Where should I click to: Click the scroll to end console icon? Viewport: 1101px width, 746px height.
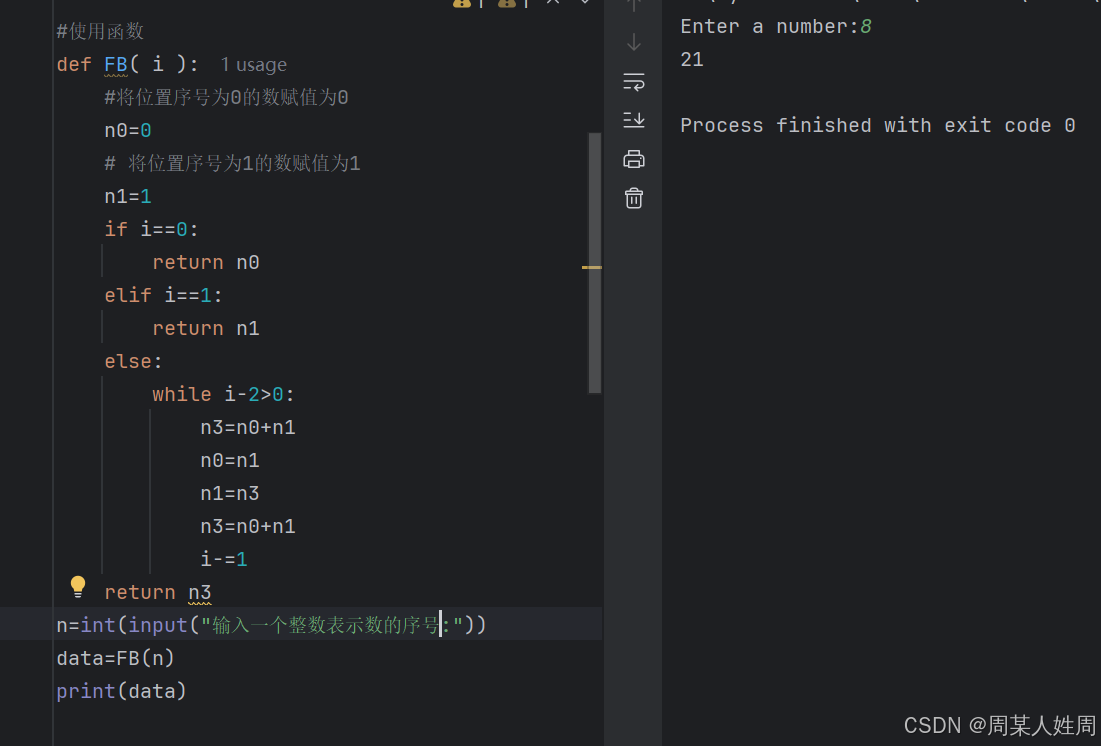click(x=633, y=120)
